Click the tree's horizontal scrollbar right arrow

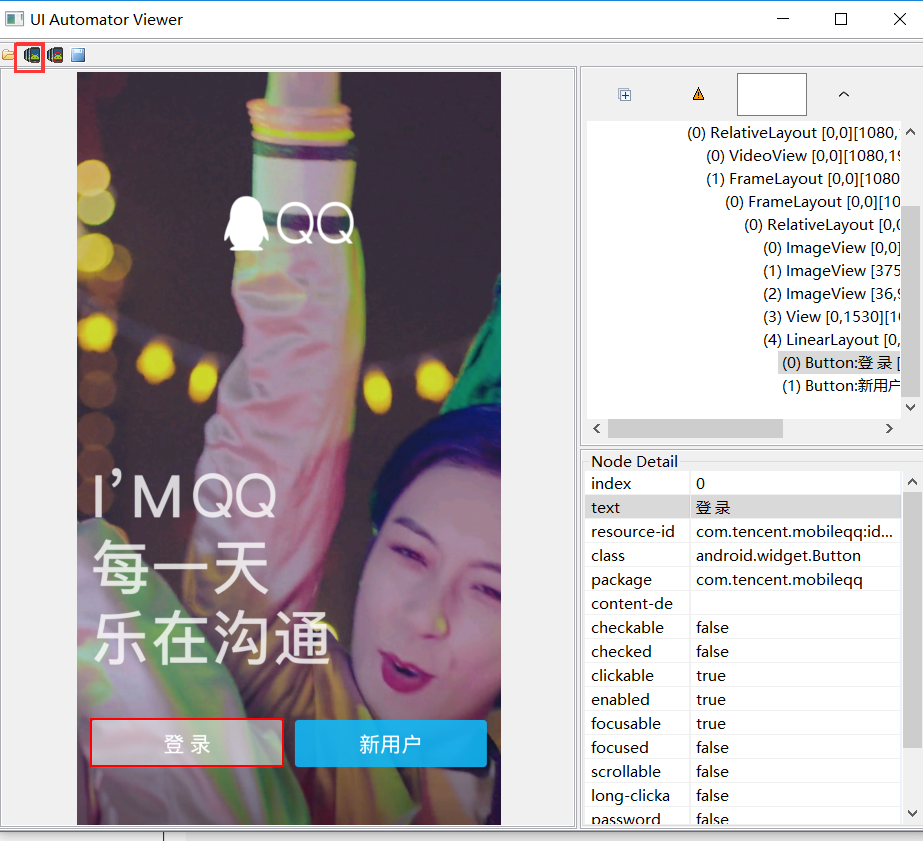click(889, 428)
